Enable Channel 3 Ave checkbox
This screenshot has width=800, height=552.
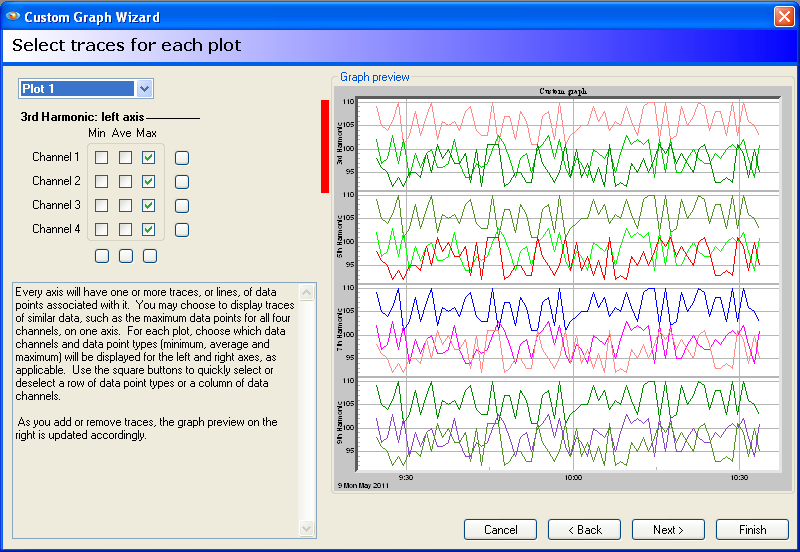(126, 206)
